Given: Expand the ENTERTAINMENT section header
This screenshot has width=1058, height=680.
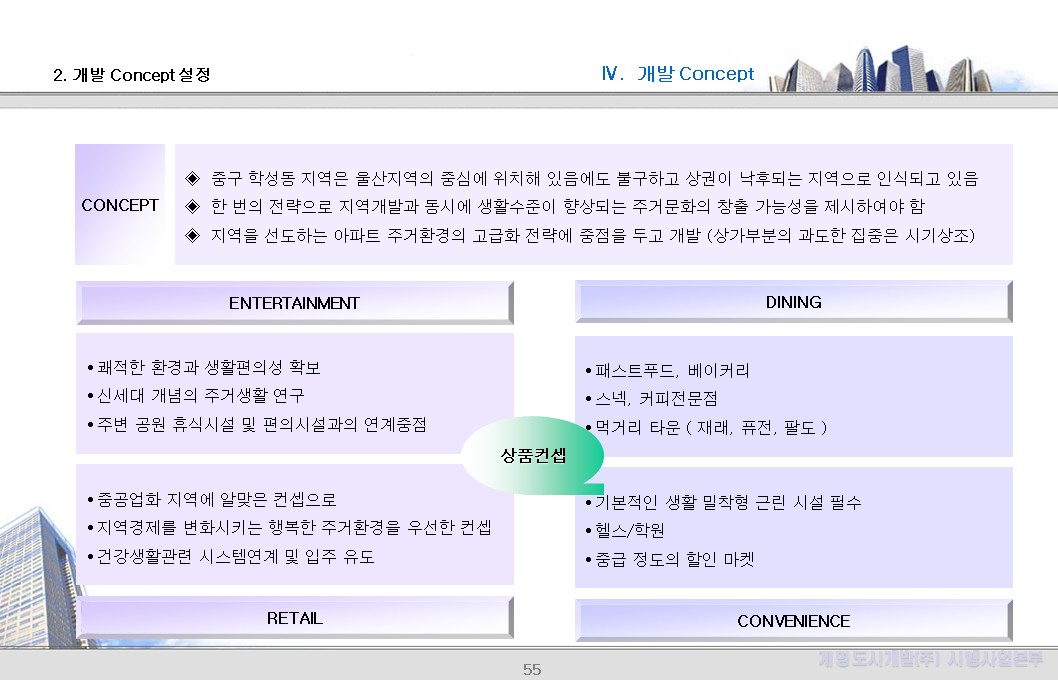Looking at the screenshot, I should click(294, 302).
